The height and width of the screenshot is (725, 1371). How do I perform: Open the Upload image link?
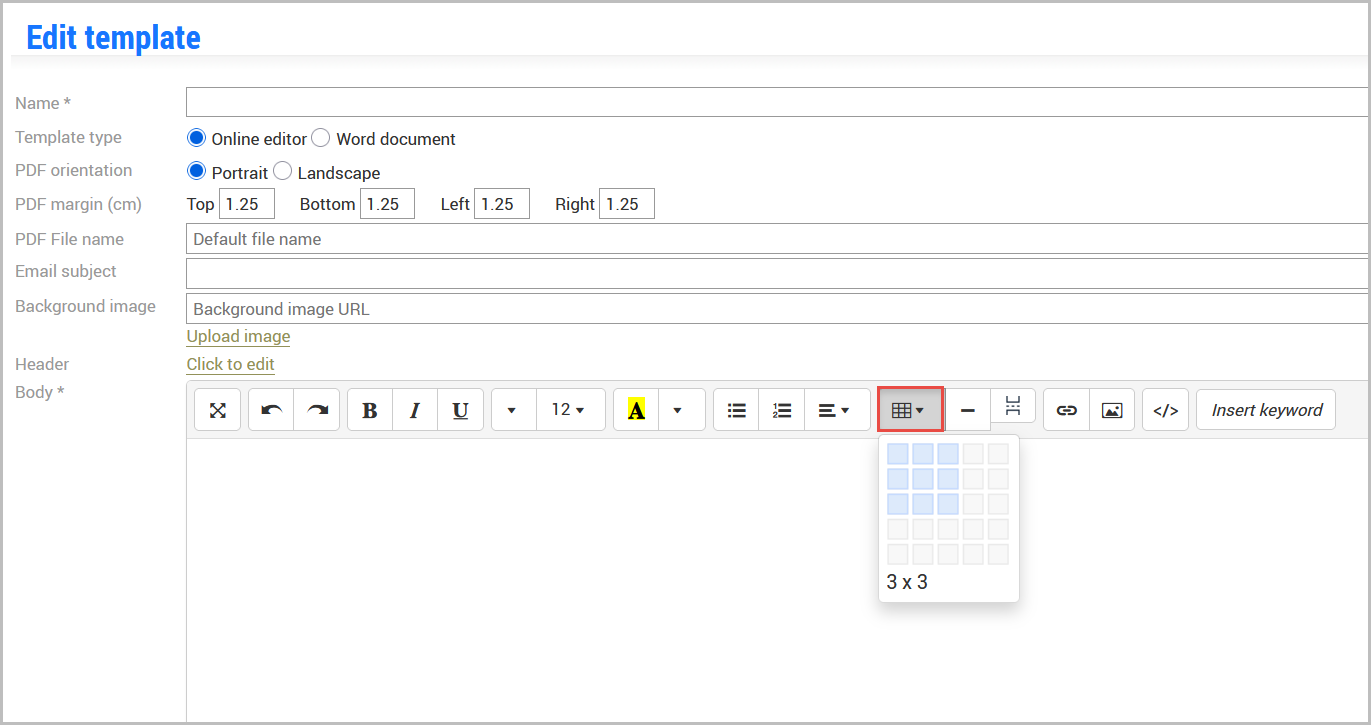pos(238,336)
